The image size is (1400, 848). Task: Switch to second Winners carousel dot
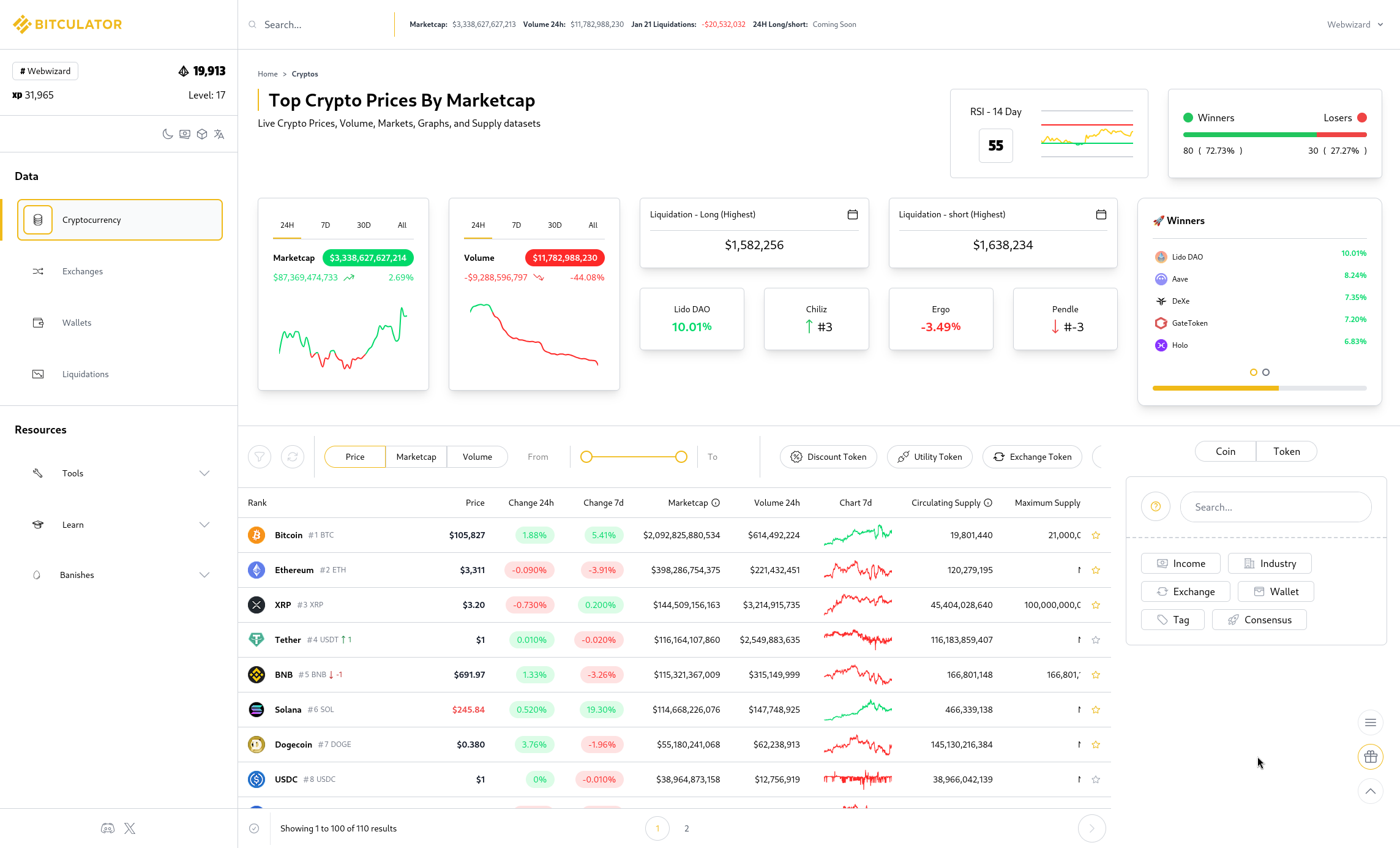pyautogui.click(x=1266, y=372)
